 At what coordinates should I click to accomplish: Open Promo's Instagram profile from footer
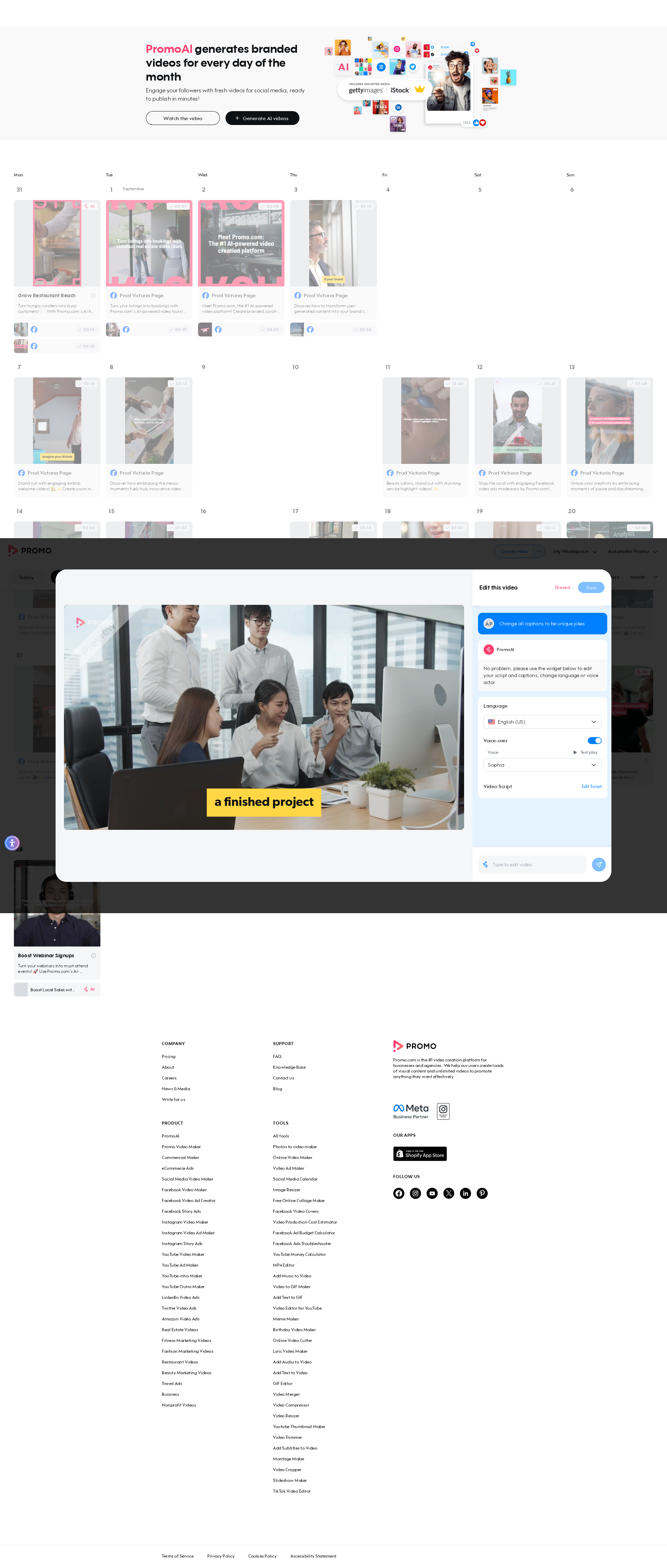(415, 1193)
